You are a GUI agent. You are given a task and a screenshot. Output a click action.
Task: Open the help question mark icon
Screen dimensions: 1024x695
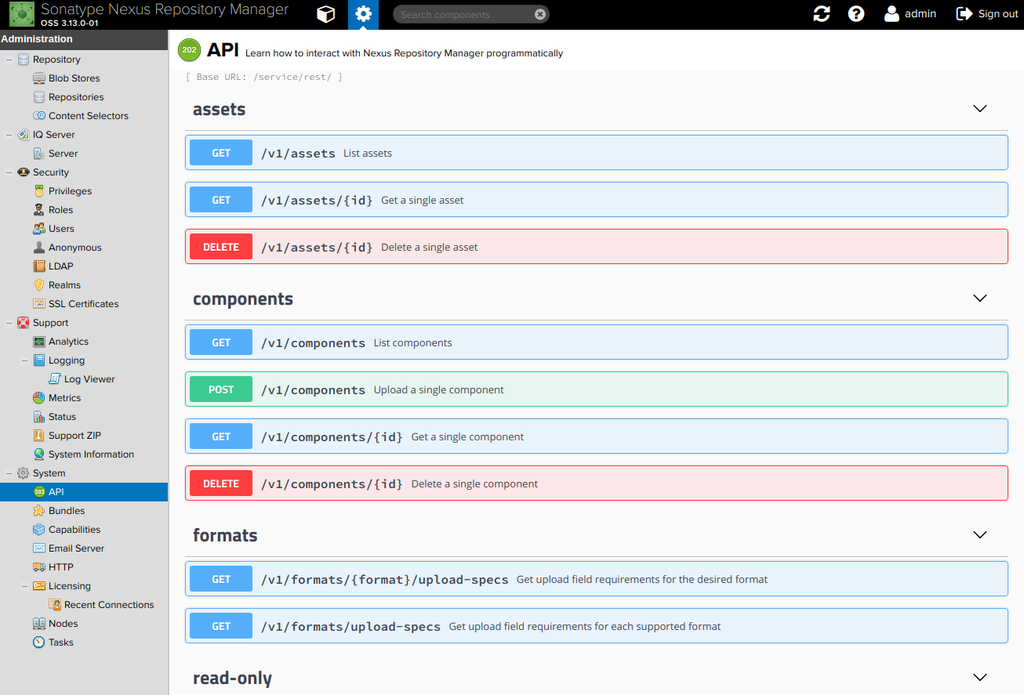tap(856, 14)
